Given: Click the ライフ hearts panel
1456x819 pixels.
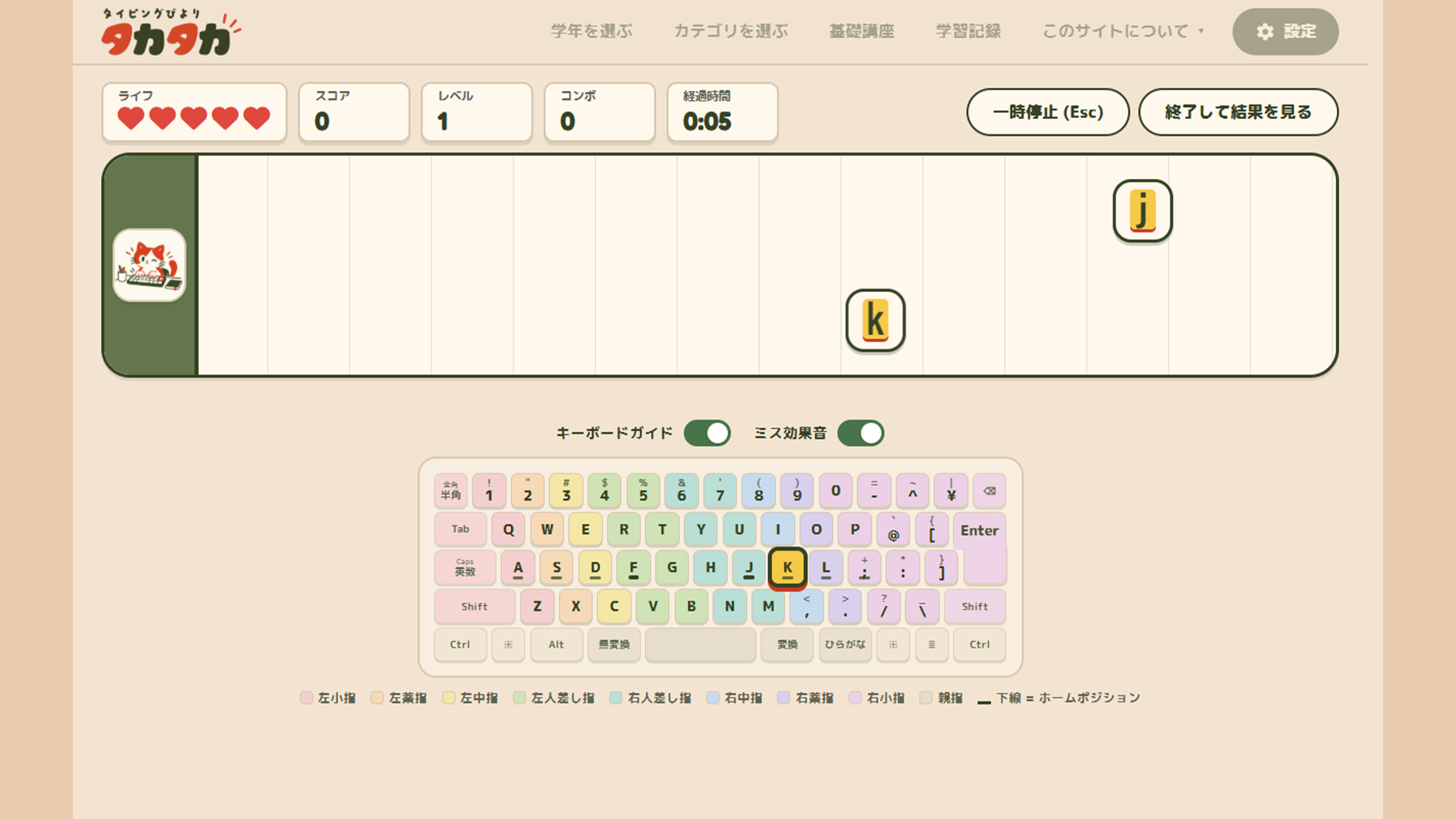Looking at the screenshot, I should coord(194,112).
